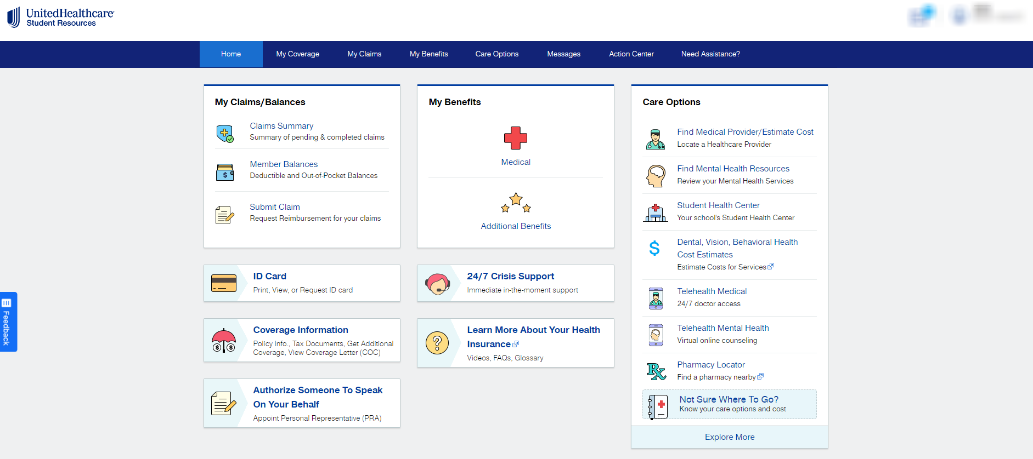1033x459 pixels.
Task: Click 'Locate a Healthcare Provider' text
Action: [724, 144]
